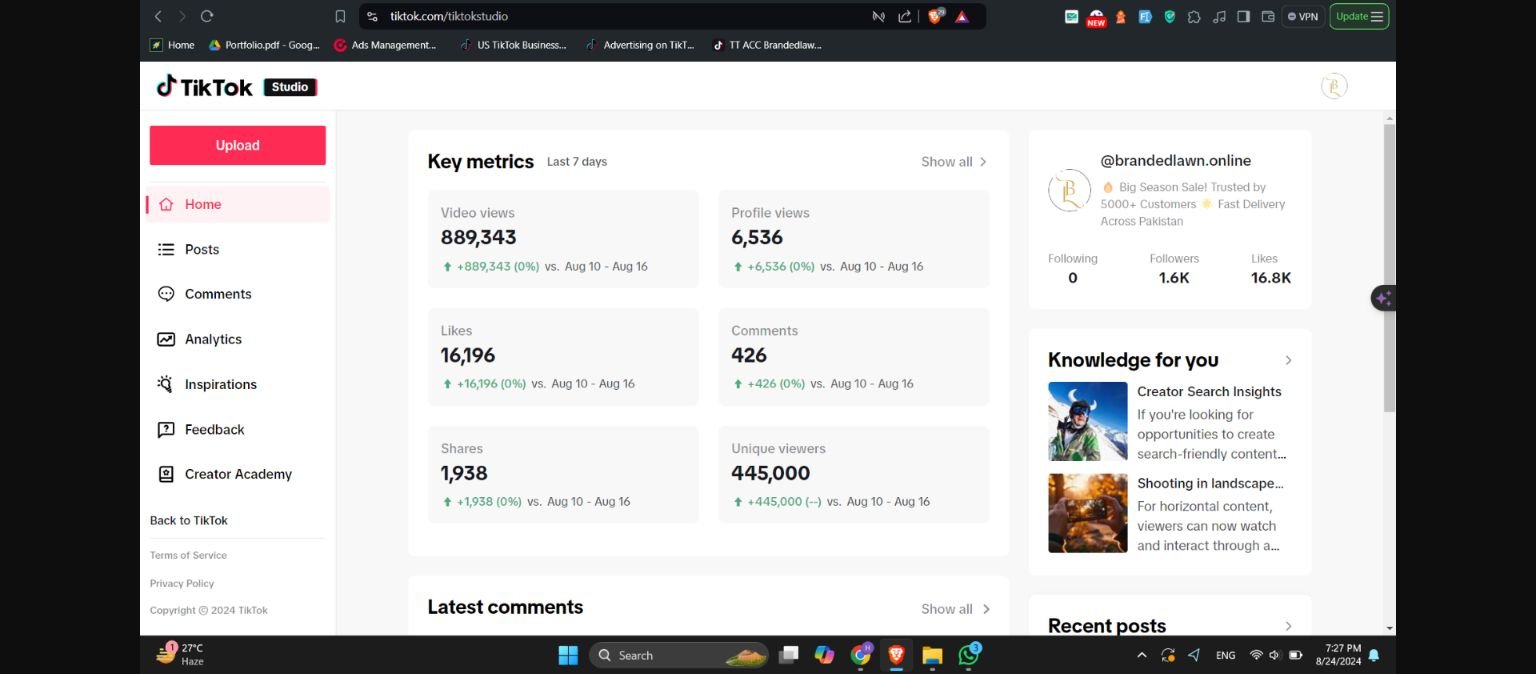Select the Profile views metric card
Viewport: 1536px width, 674px height.
[854, 239]
